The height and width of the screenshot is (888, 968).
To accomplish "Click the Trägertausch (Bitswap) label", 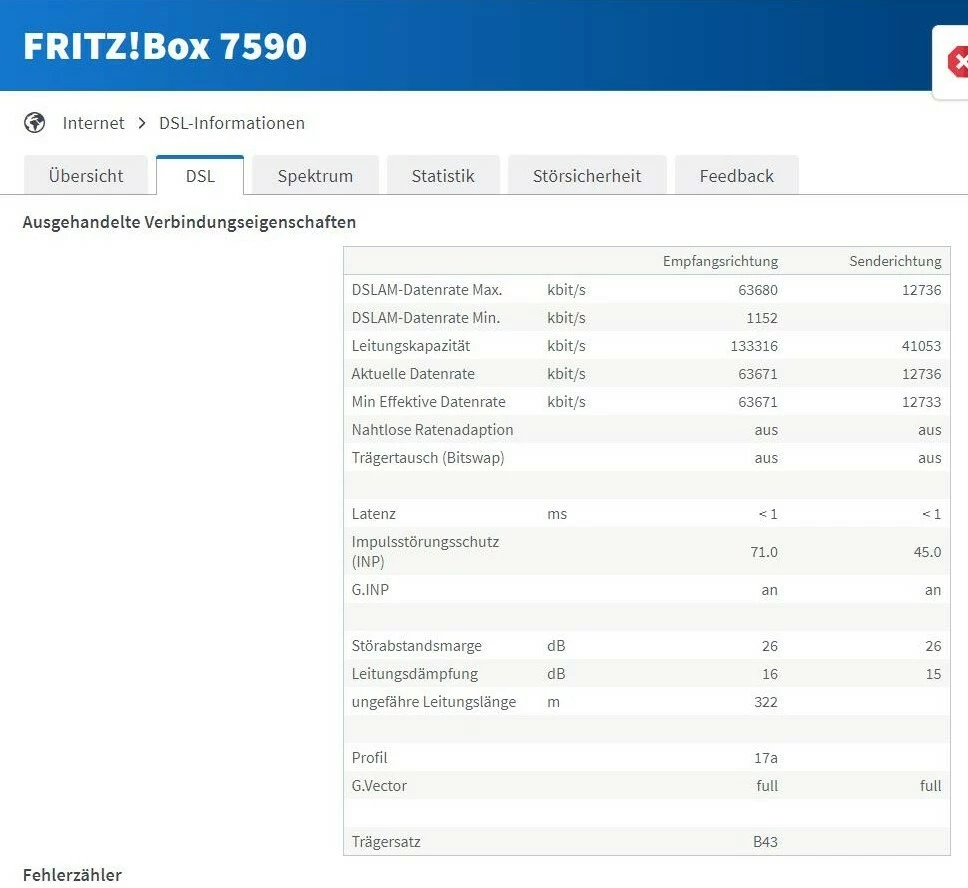I will click(x=428, y=458).
